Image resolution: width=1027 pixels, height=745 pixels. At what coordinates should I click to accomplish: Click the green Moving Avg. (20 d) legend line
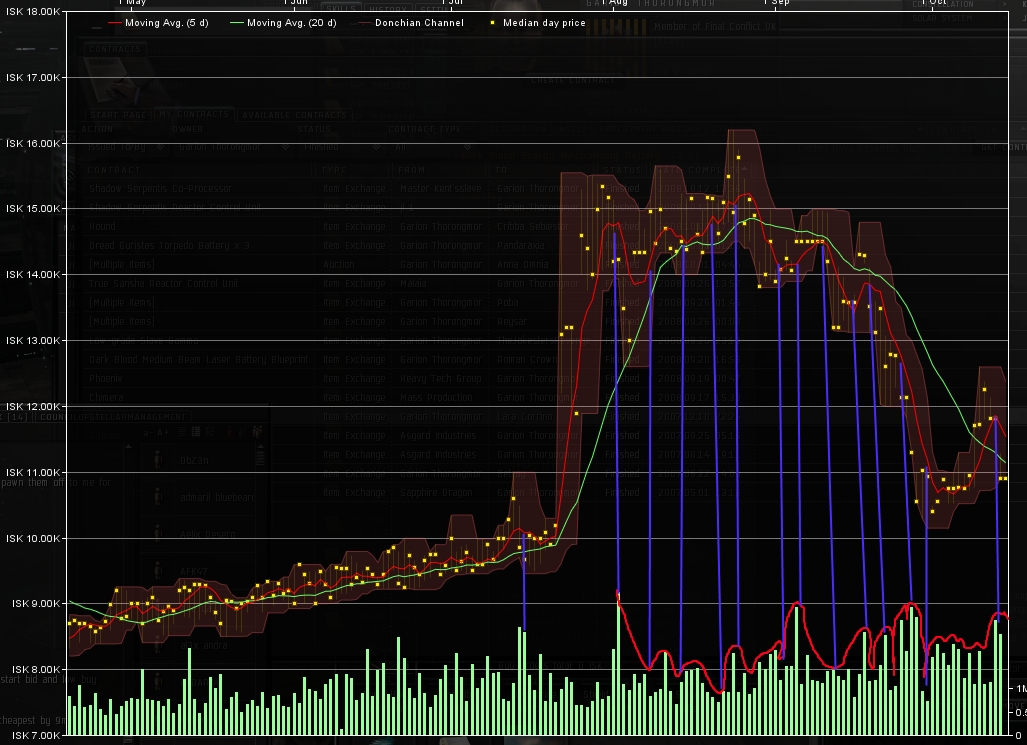point(235,23)
